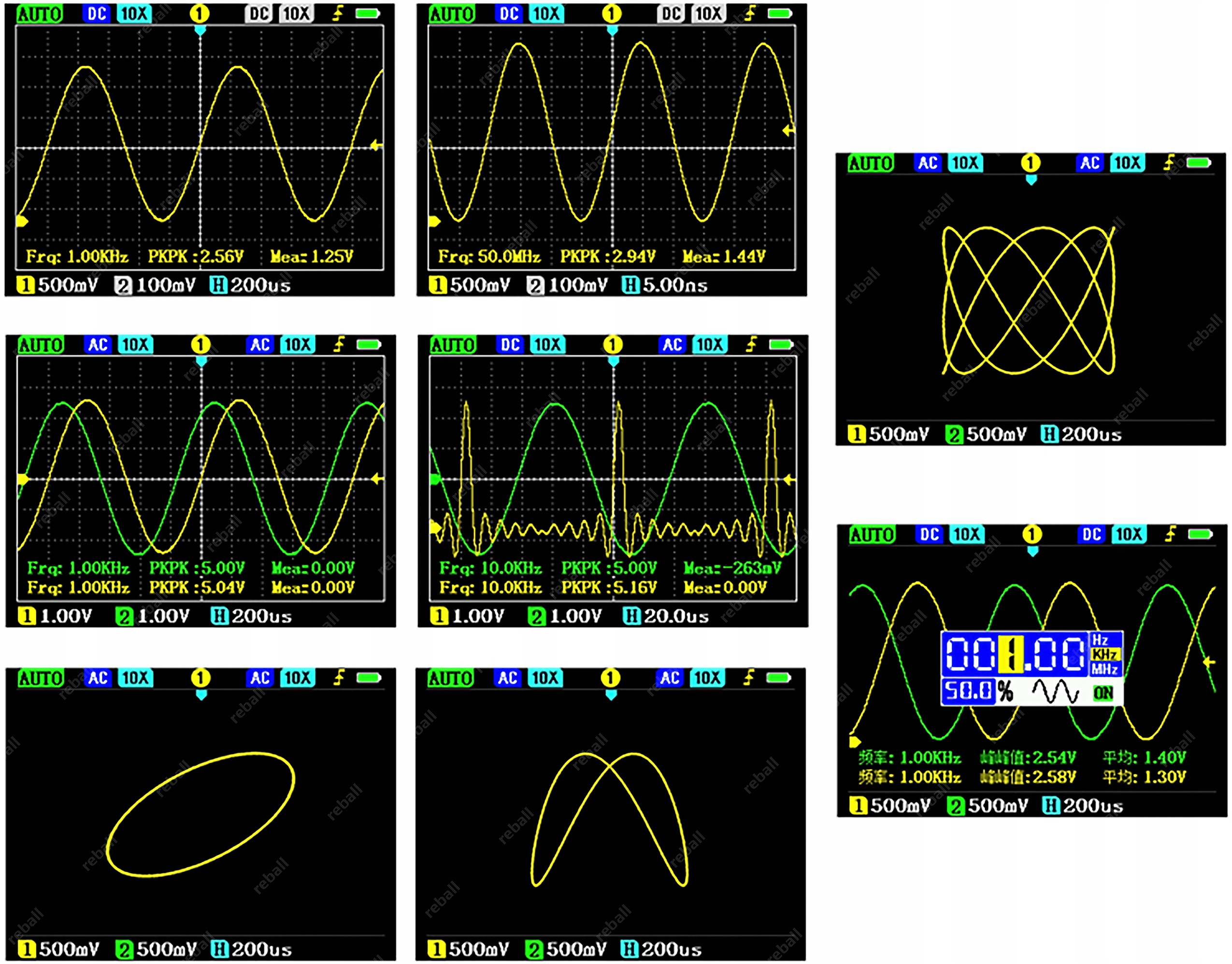This screenshot has width=1232, height=964.
Task: Click the sine waveform icon in generator panel
Action: [x=1055, y=692]
